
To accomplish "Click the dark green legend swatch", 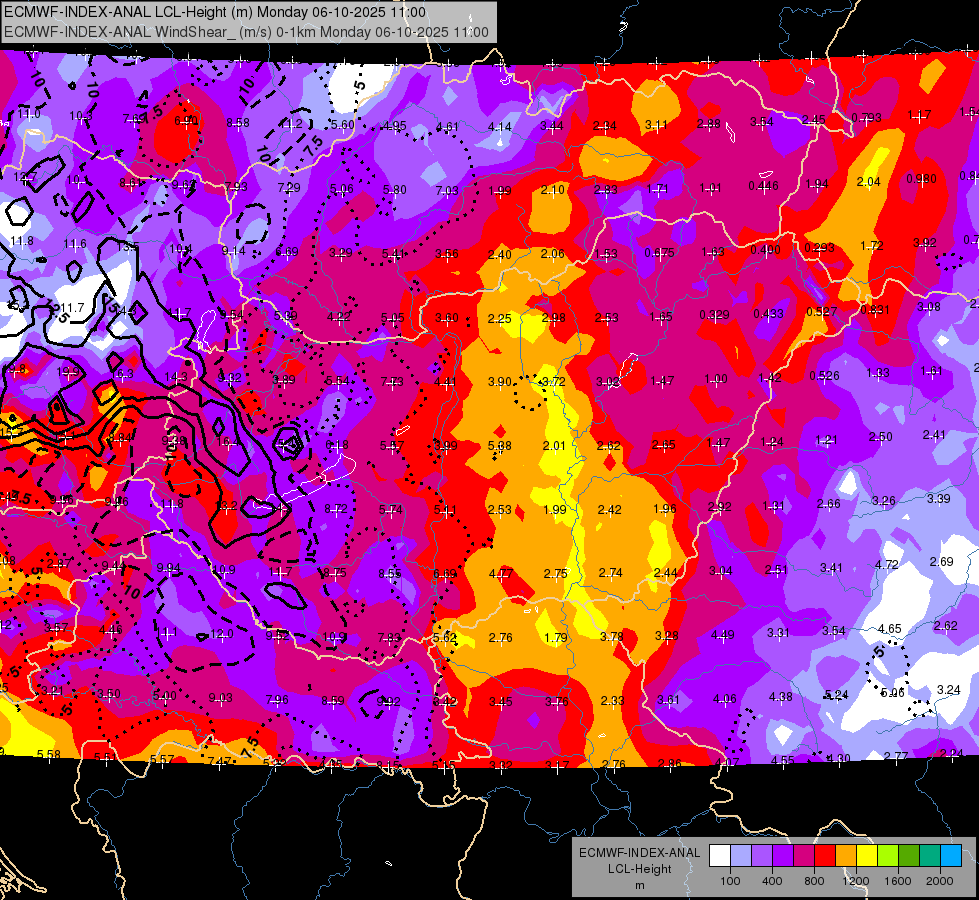I will [909, 856].
